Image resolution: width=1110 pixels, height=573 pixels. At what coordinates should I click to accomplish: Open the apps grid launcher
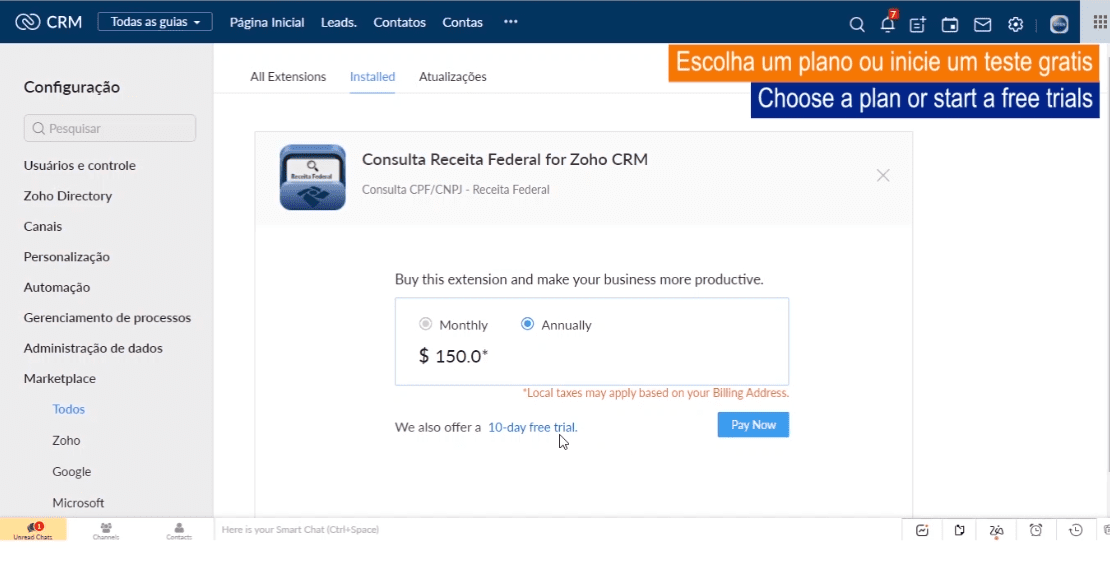[1100, 22]
